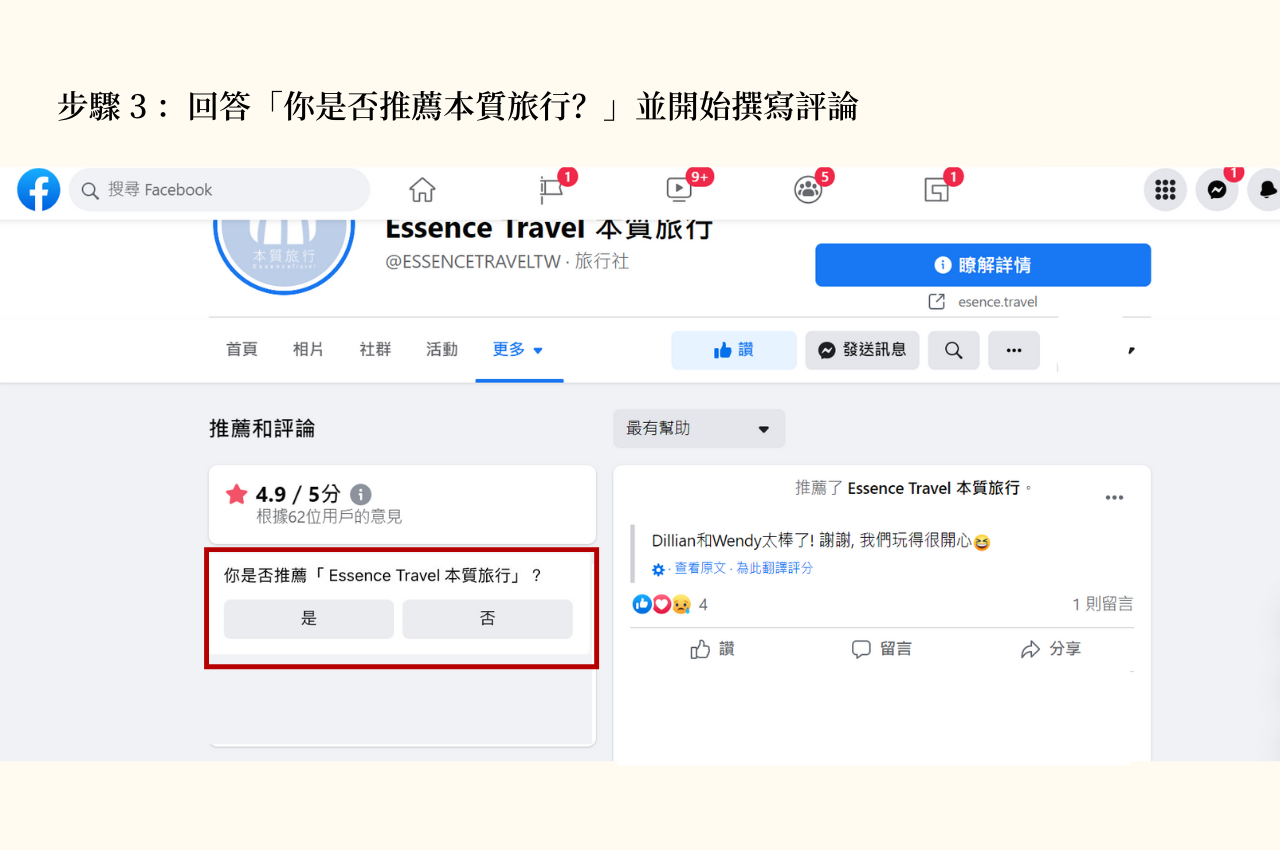Screen dimensions: 1280x850
Task: Click the rating info icon
Action: pos(361,494)
